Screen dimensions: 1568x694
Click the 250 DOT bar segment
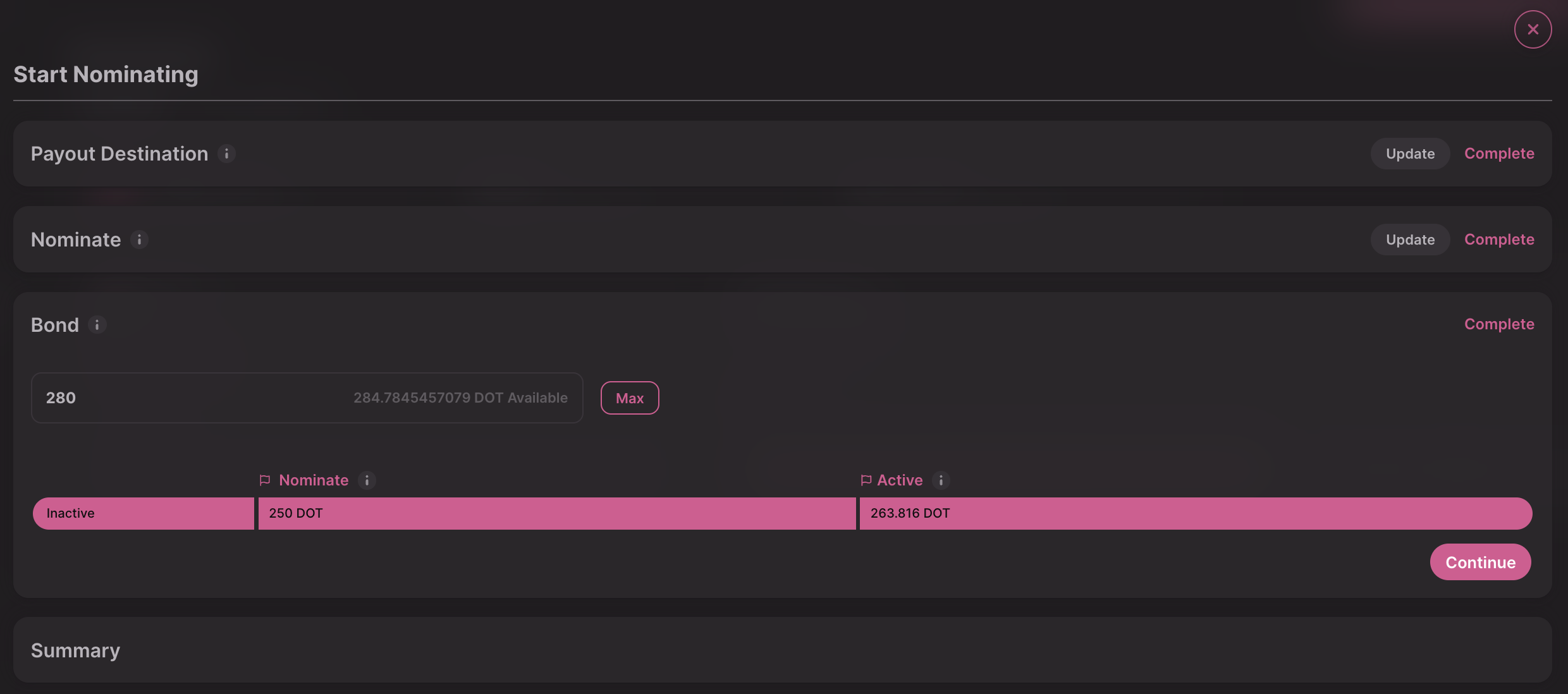point(556,513)
